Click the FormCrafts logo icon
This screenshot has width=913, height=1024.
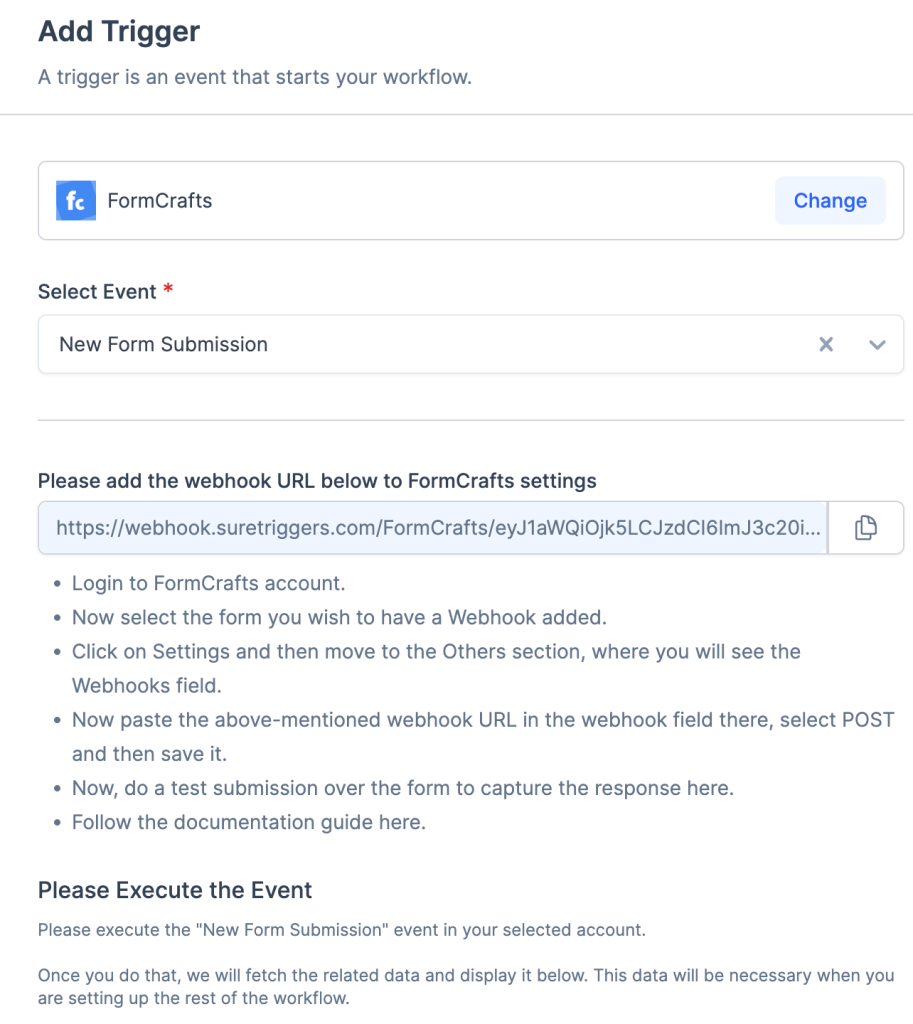coord(76,200)
